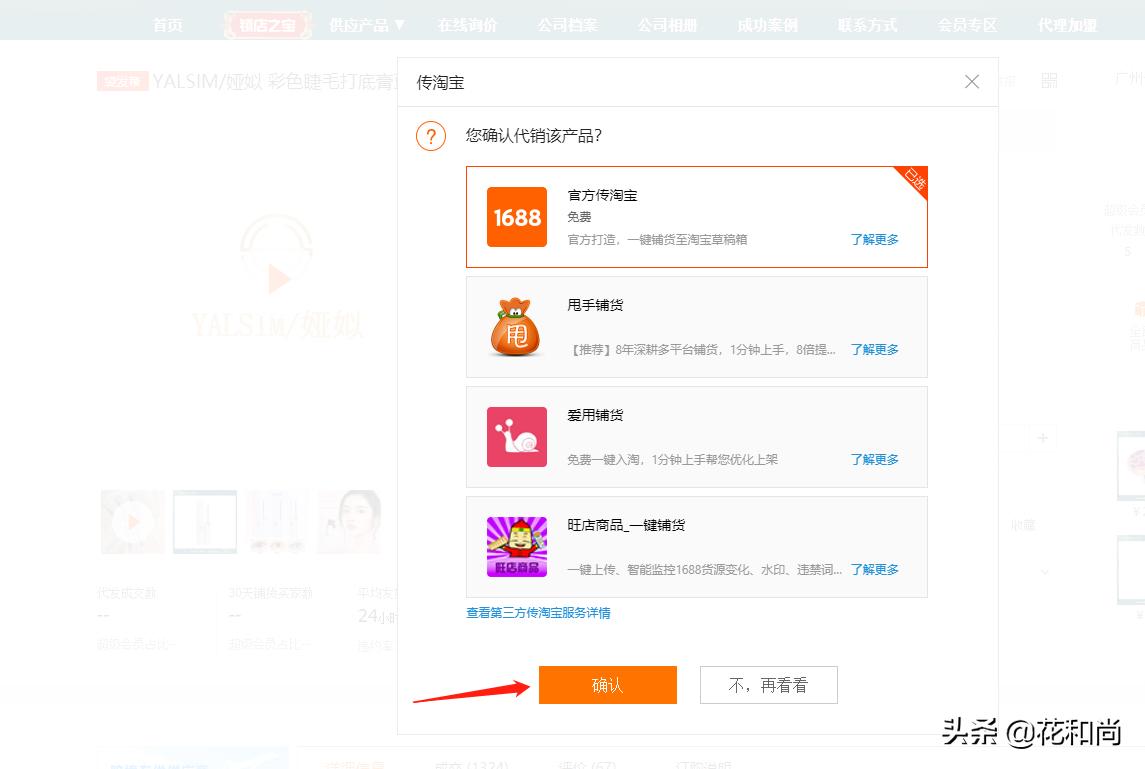Choose the 旺店商品_一键铺货 option title
This screenshot has width=1145, height=769.
(626, 525)
